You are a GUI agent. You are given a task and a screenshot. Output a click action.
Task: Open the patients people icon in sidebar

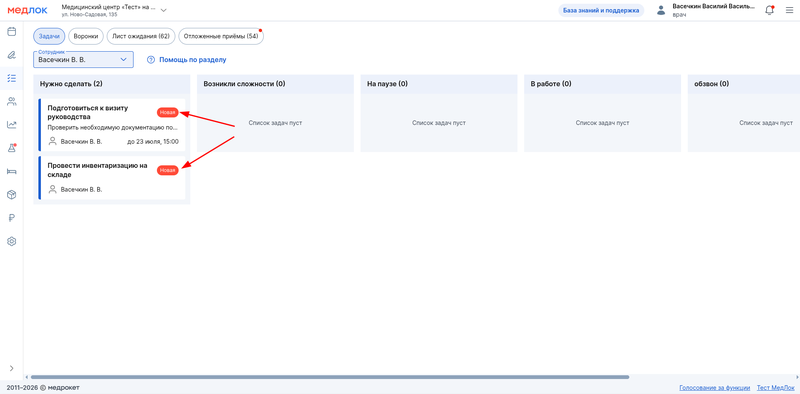pos(11,102)
